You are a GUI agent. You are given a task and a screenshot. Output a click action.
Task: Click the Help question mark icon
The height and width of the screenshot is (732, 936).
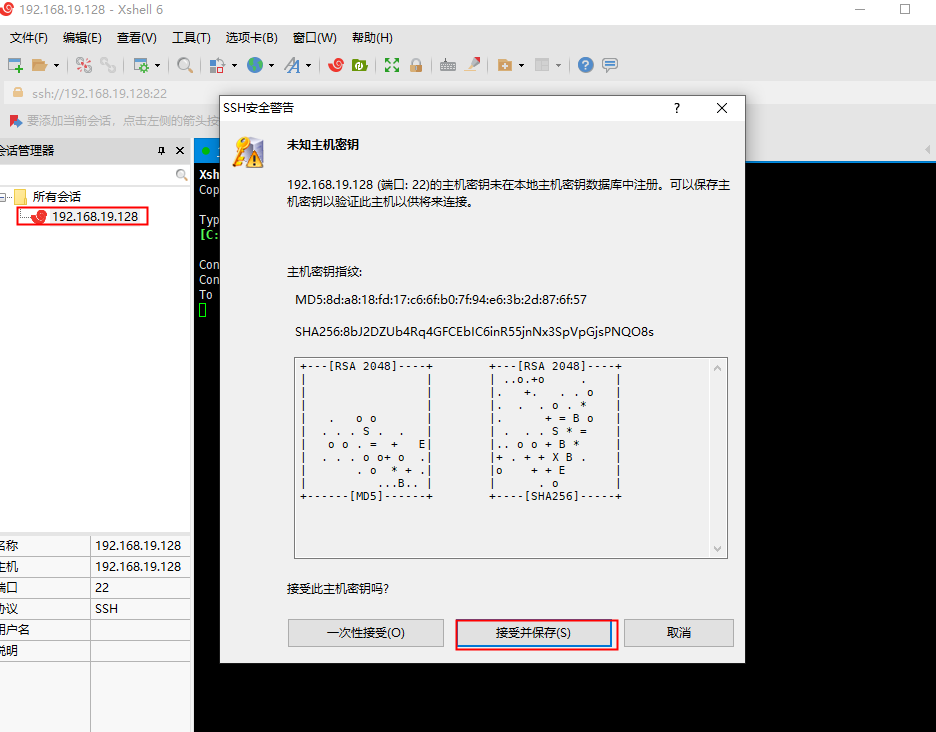coord(586,65)
